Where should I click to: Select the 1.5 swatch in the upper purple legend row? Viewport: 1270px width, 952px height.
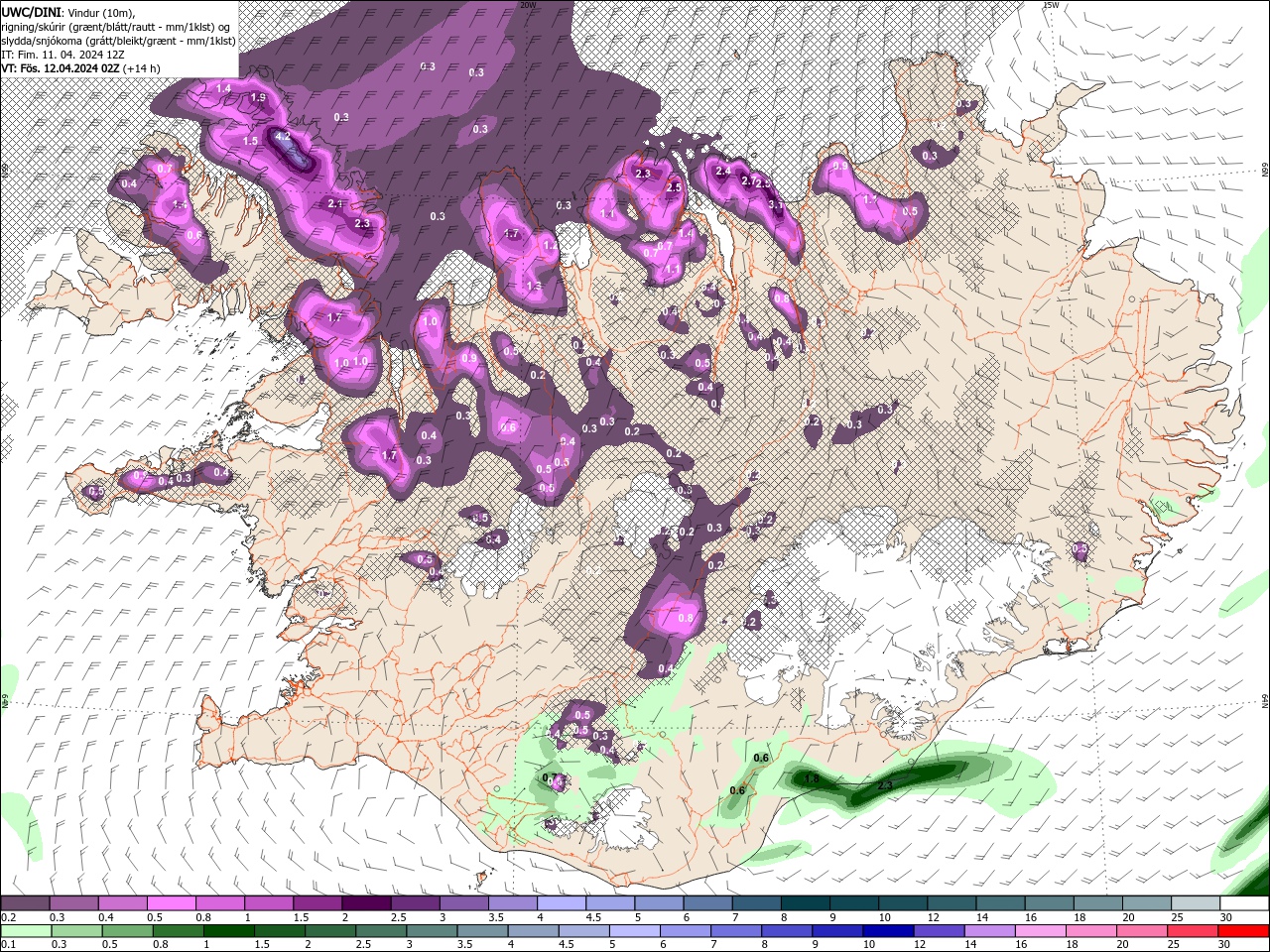[x=317, y=903]
